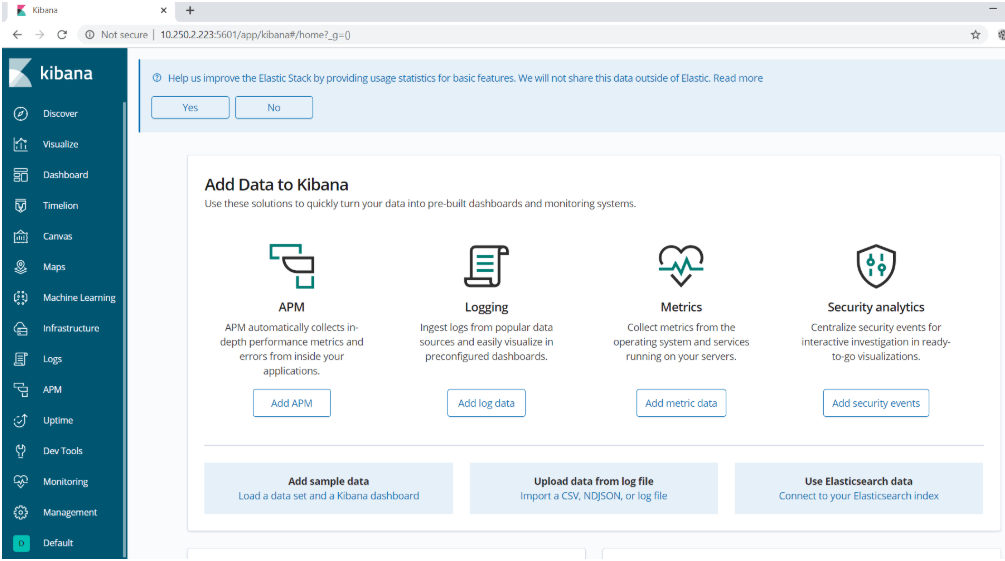Close the Kibana browser tab

(x=163, y=10)
